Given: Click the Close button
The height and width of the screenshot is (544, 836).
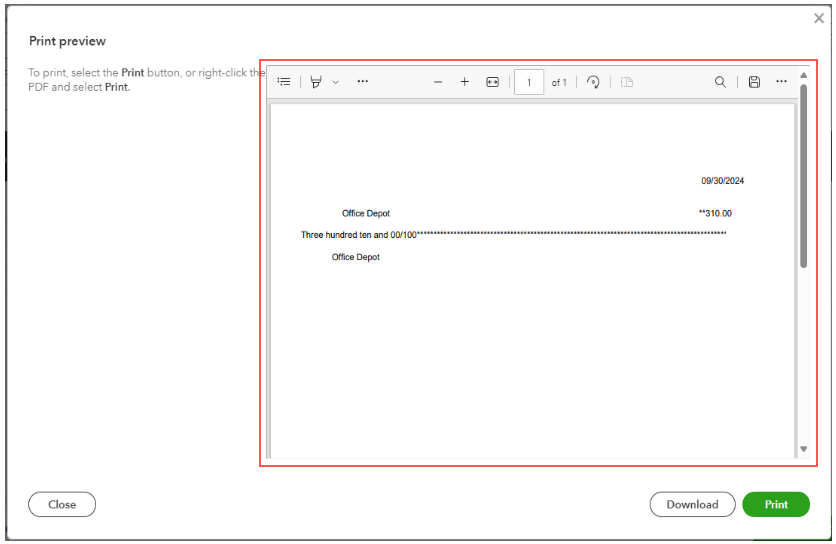Looking at the screenshot, I should point(62,504).
